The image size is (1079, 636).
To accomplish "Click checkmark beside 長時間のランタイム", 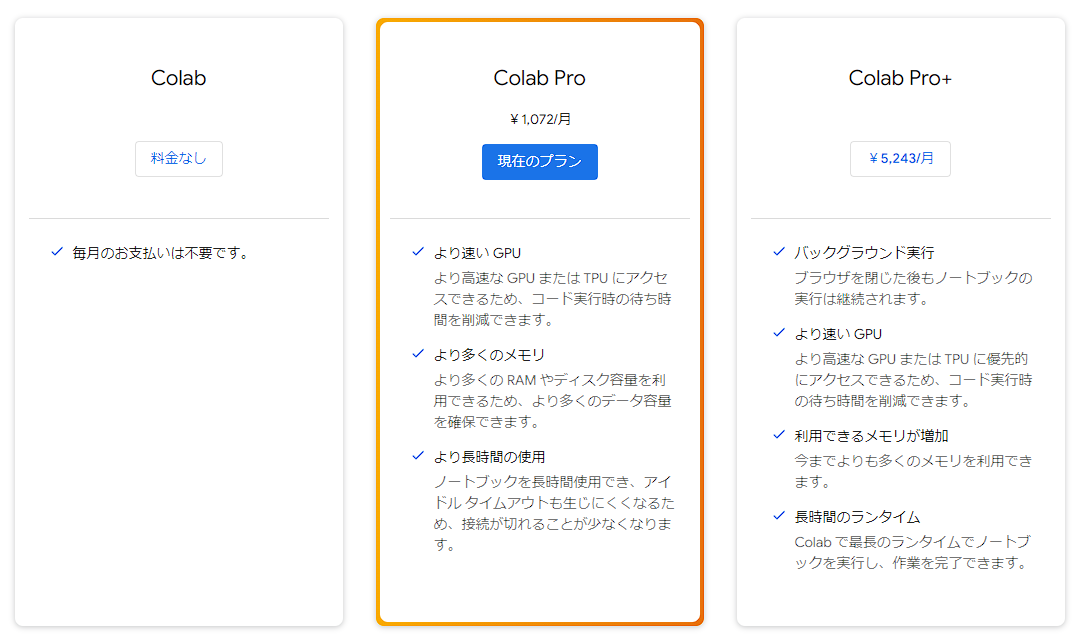I will tap(779, 516).
